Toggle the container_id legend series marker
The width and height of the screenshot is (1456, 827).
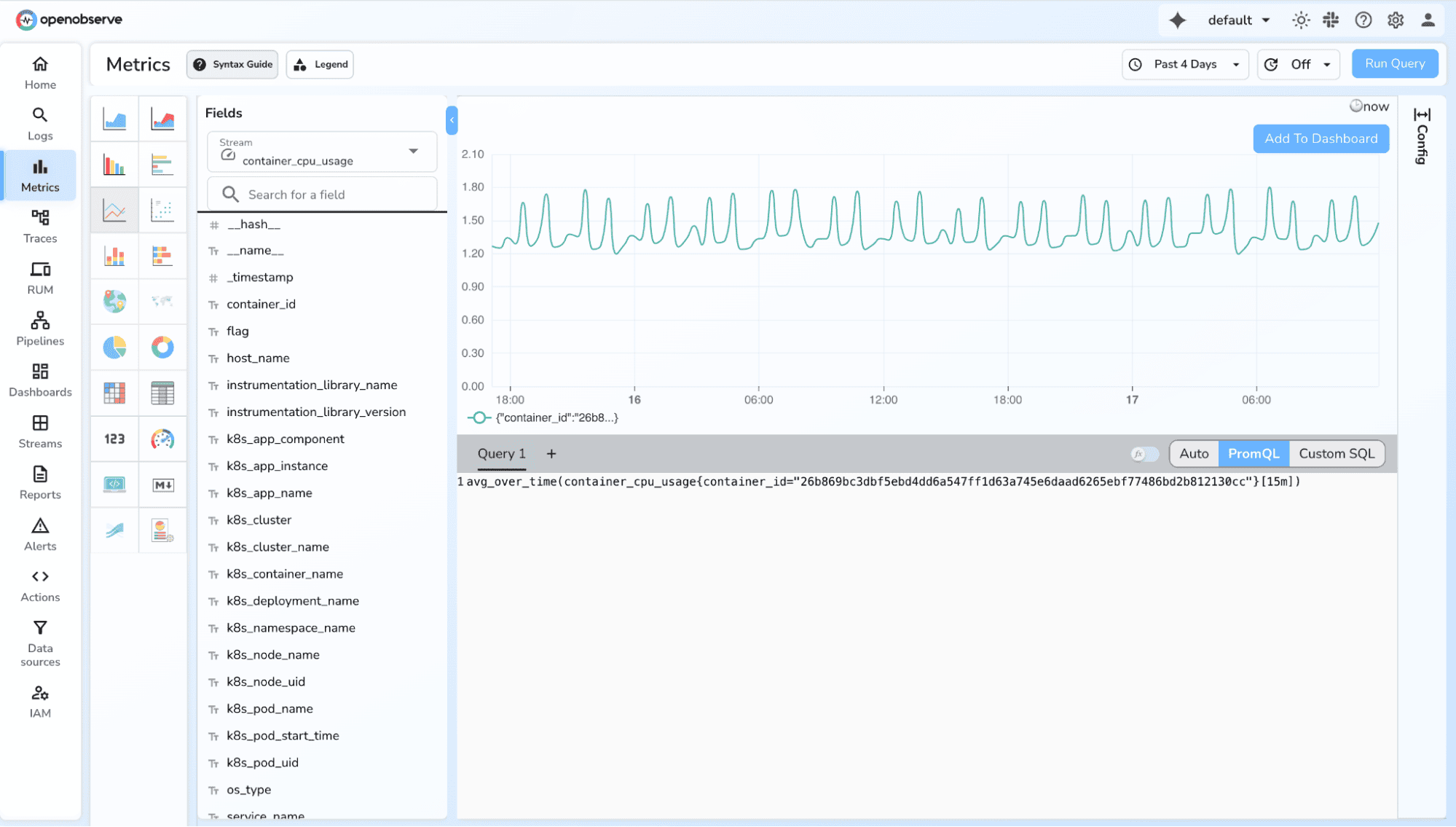click(x=479, y=418)
